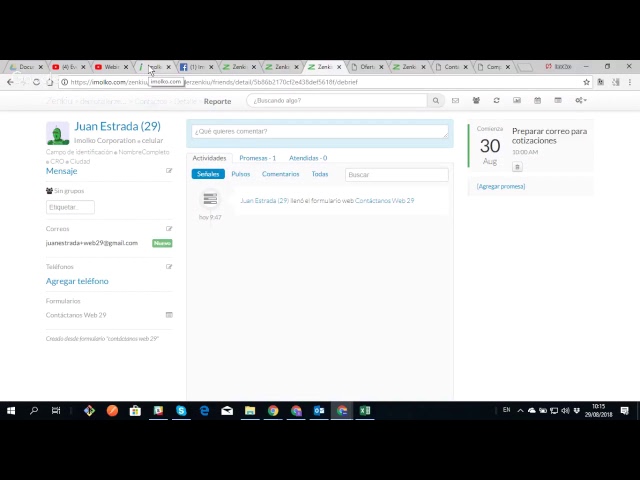Select the Pulsos filter

coord(241,174)
